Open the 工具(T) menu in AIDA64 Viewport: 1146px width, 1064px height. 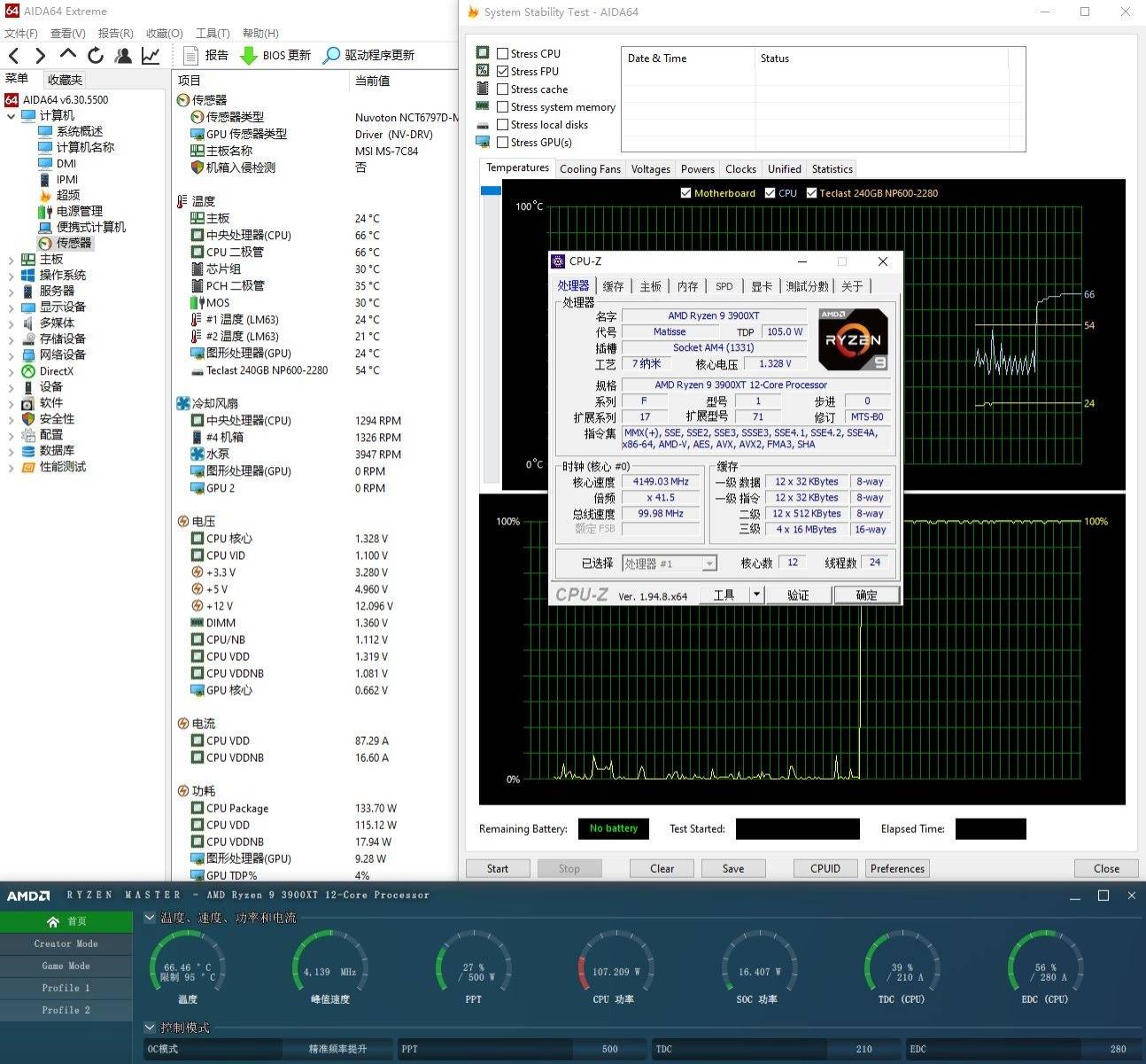tap(213, 33)
